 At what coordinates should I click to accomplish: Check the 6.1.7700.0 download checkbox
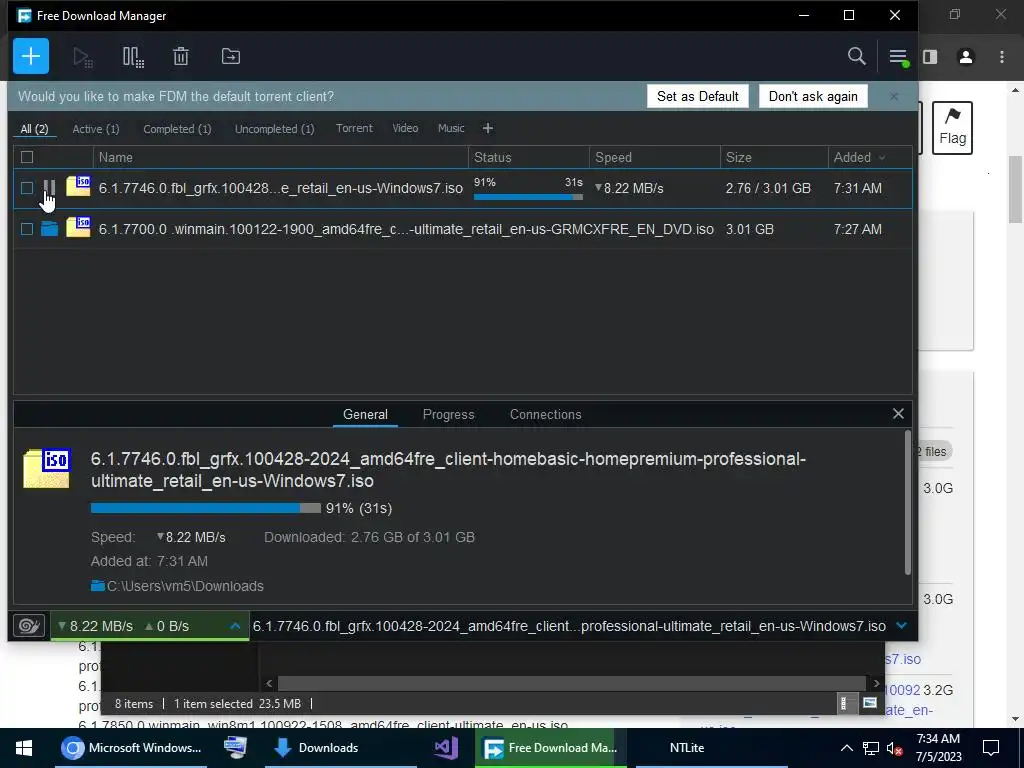click(27, 229)
